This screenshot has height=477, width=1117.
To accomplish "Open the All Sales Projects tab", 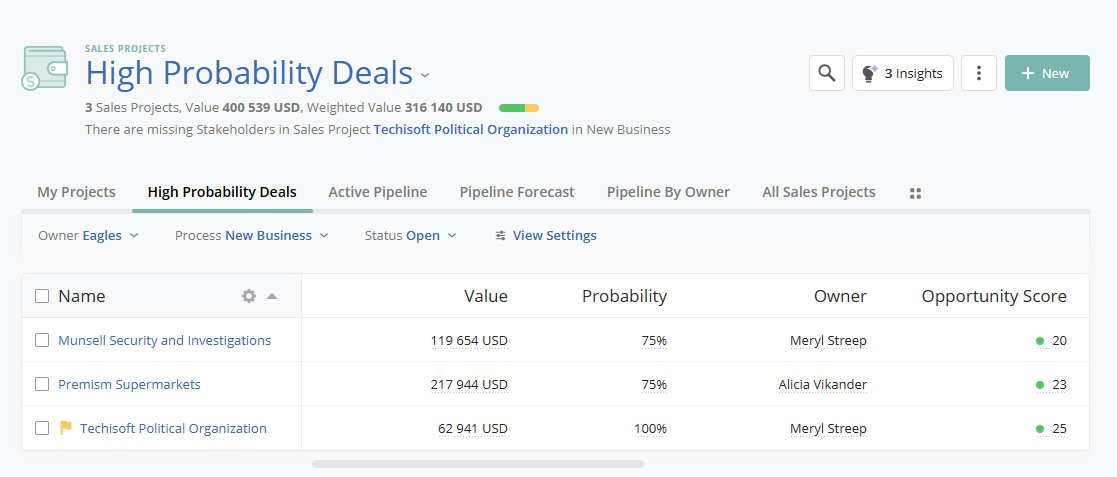I will (818, 192).
